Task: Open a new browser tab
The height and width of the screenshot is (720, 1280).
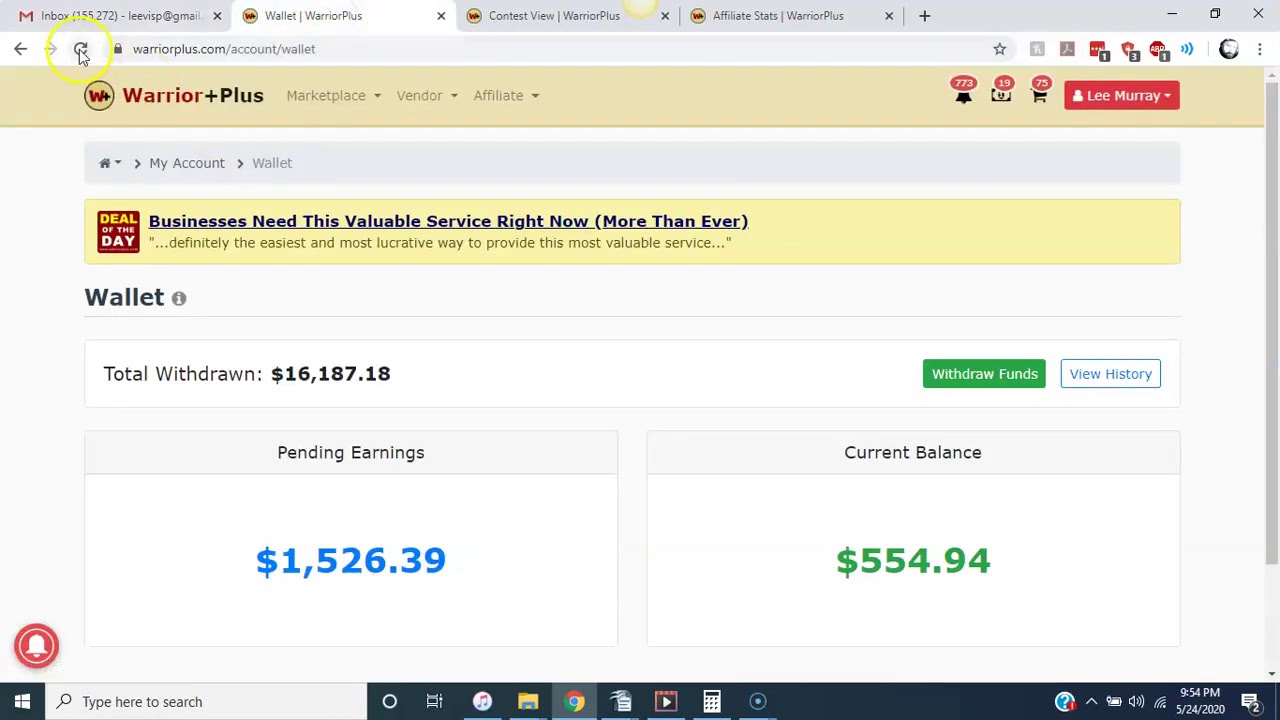Action: 924,16
